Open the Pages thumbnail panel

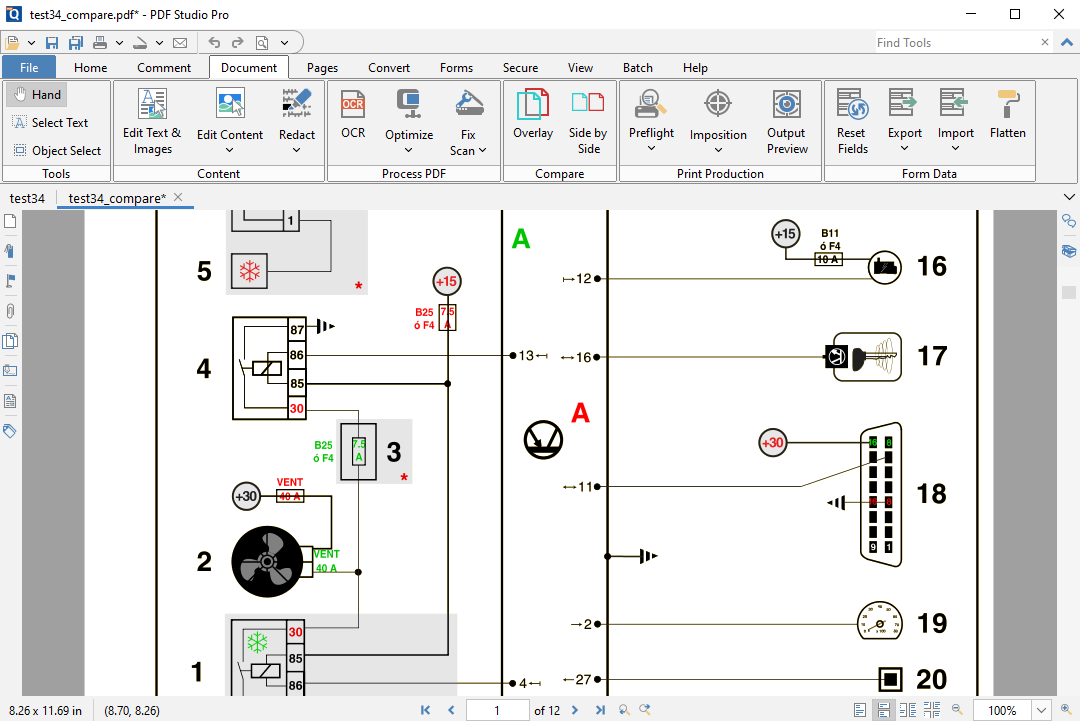pyautogui.click(x=10, y=221)
